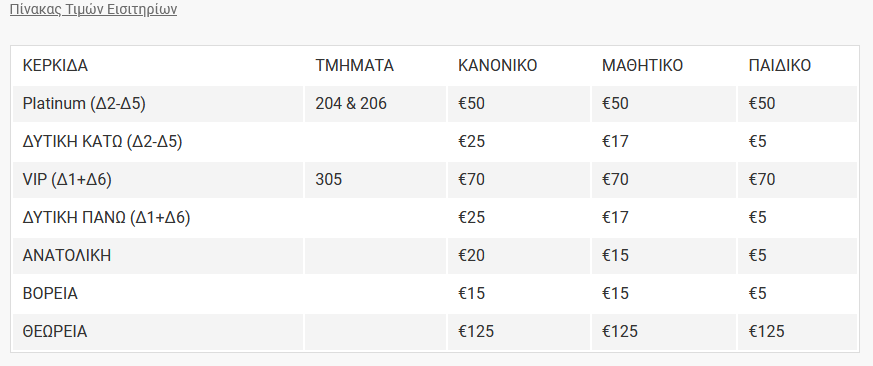Click the ΑΝΑΤΟΛΙΚΗ row label
The width and height of the screenshot is (873, 366).
67,255
